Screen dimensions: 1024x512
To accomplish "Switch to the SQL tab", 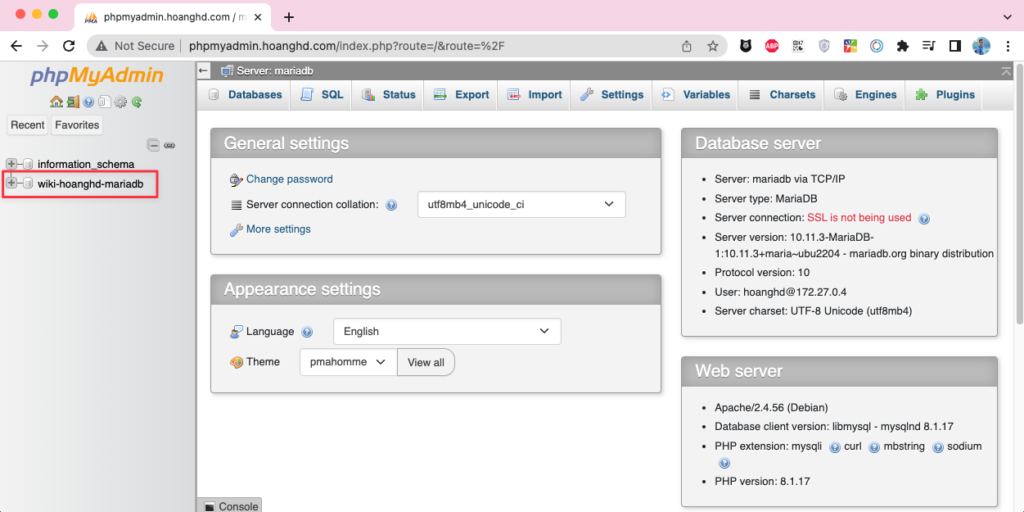I will coord(321,95).
